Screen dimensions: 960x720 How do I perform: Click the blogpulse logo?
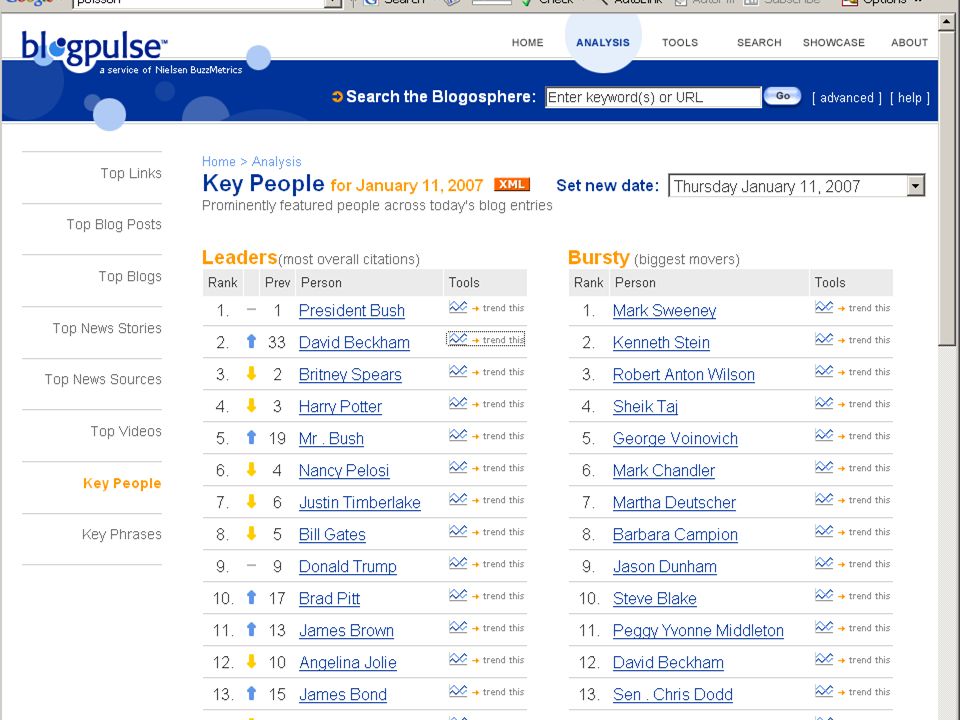(x=94, y=49)
